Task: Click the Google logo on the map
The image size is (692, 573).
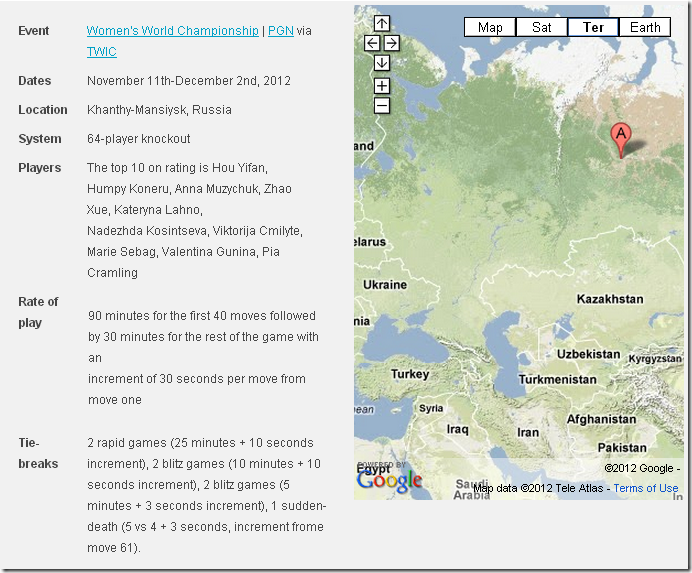Action: [x=389, y=480]
